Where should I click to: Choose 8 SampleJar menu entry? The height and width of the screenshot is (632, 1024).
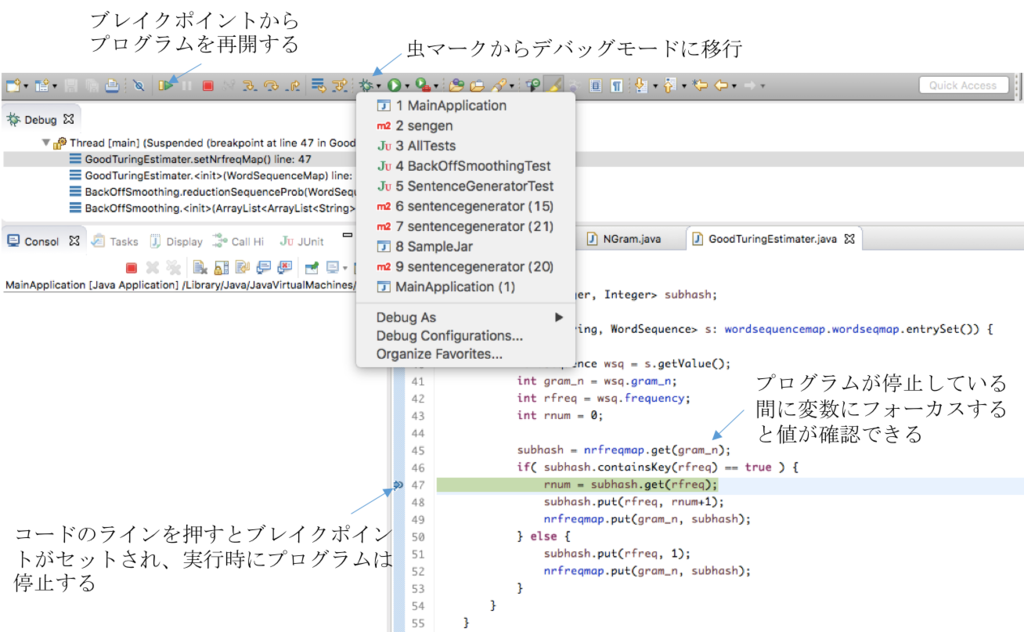(x=466, y=247)
